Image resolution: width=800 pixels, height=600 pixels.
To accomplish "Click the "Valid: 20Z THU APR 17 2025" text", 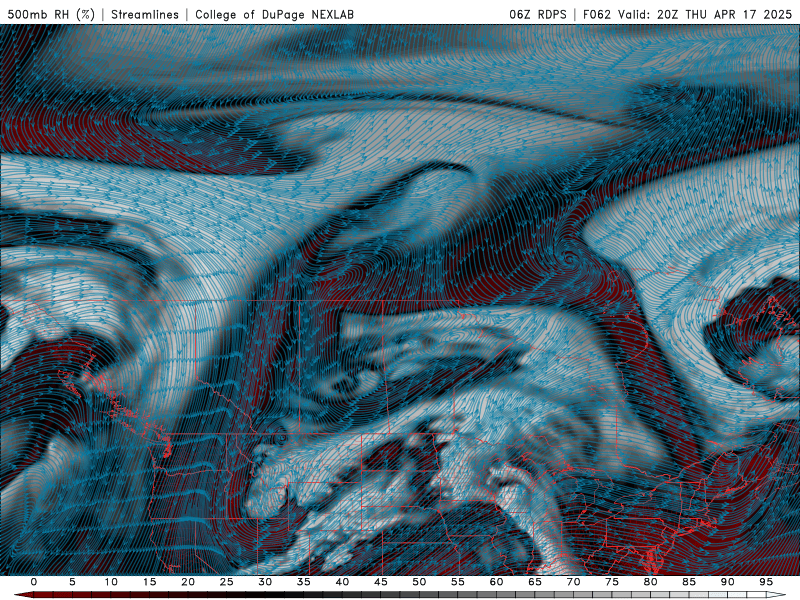I will coord(705,14).
